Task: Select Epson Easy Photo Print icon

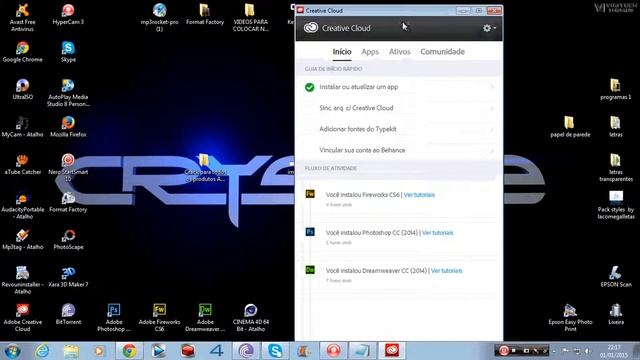Action: click(x=570, y=318)
